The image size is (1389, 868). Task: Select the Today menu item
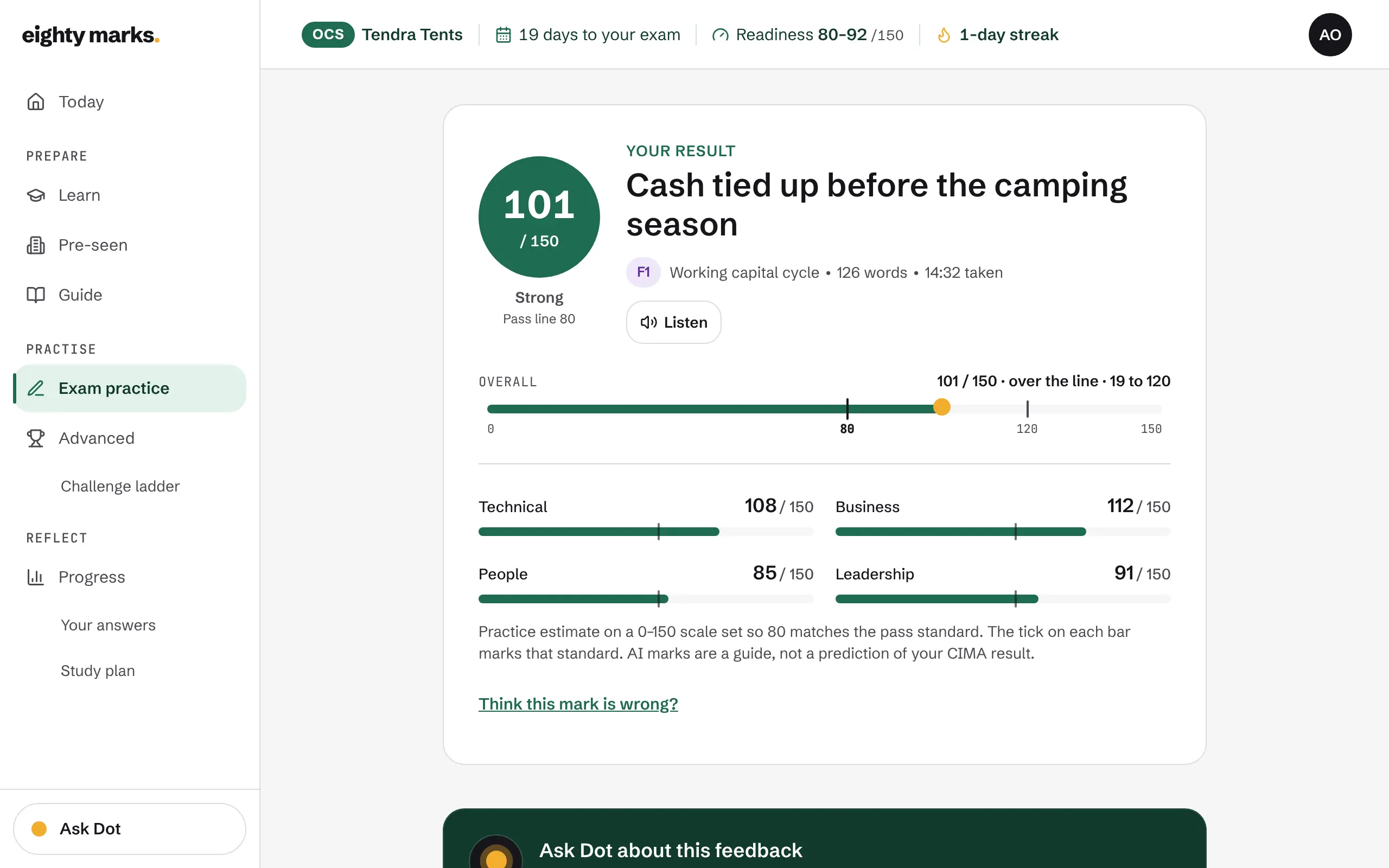130,101
